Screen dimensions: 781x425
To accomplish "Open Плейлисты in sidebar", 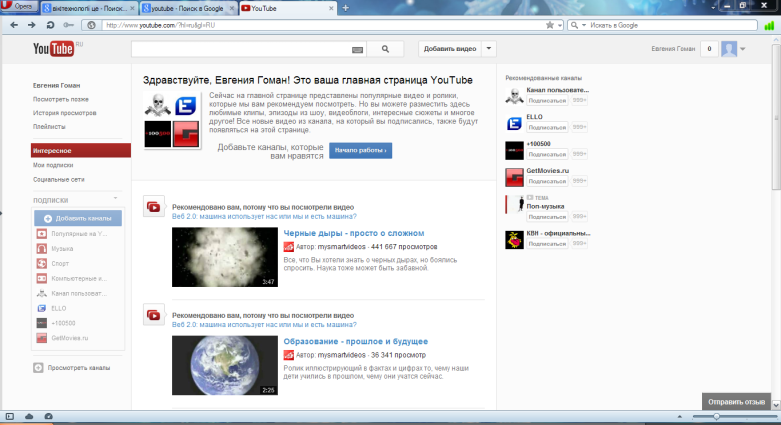I will point(49,127).
